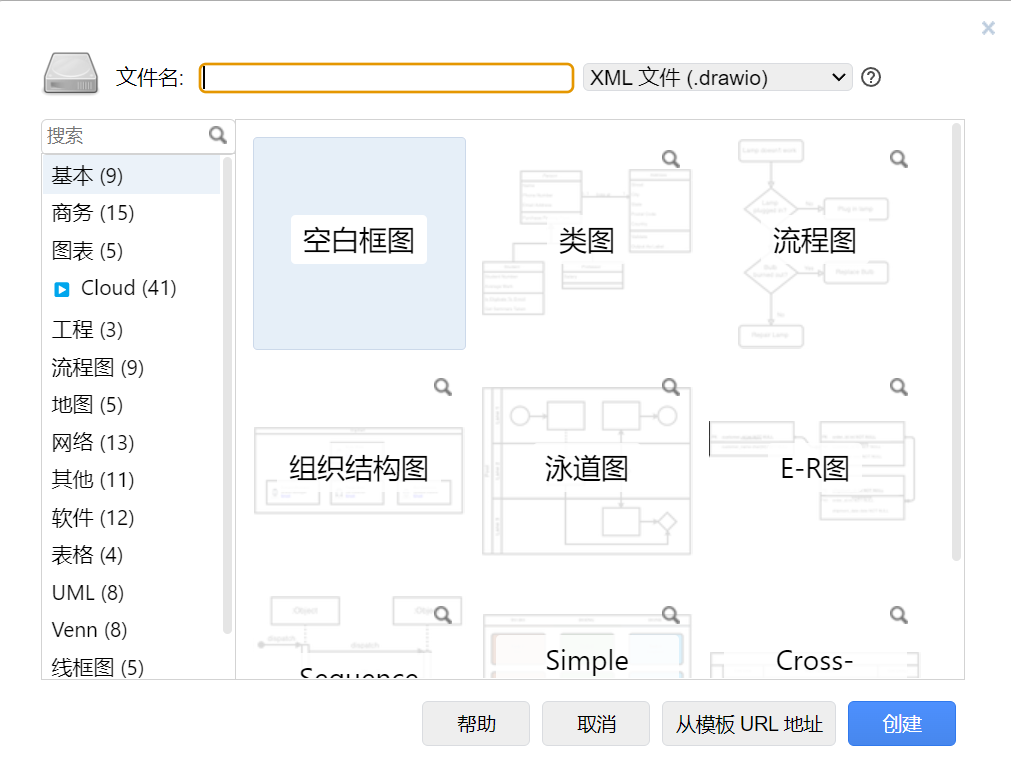
Task: Choose the 泳道图 template thumbnail
Action: click(587, 471)
